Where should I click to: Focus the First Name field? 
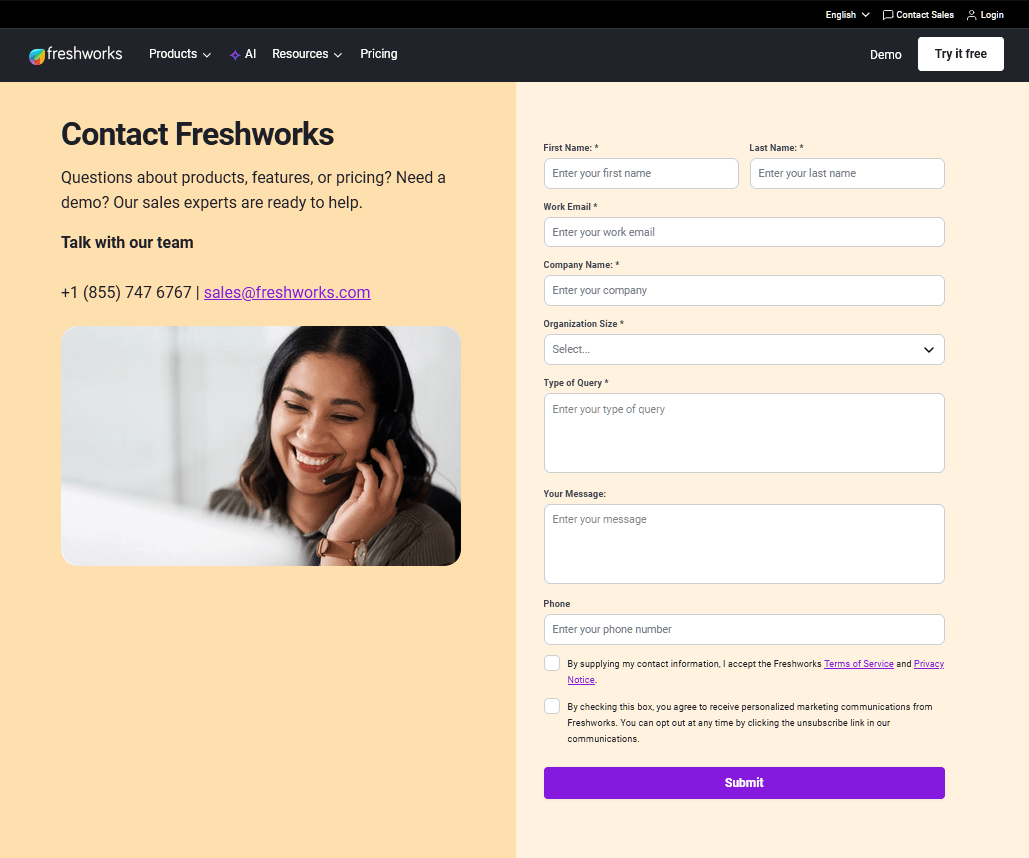click(641, 173)
